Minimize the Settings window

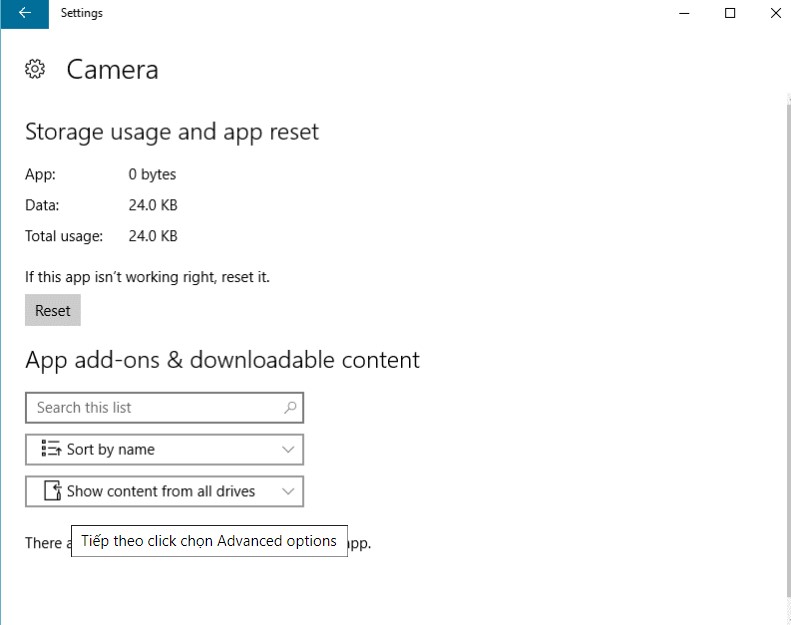pyautogui.click(x=684, y=13)
